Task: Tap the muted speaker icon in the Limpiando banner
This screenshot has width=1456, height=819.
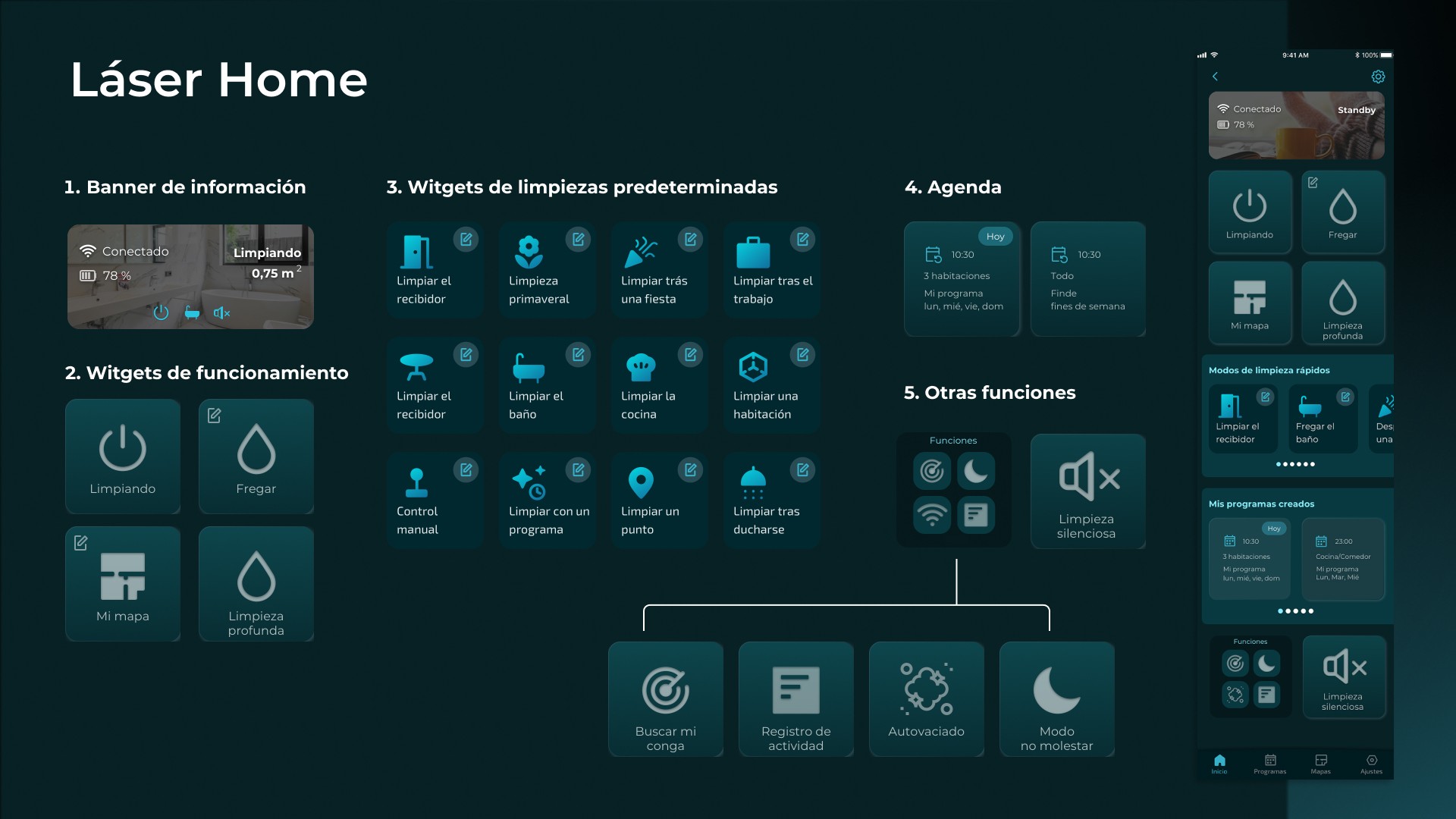Action: (x=221, y=312)
